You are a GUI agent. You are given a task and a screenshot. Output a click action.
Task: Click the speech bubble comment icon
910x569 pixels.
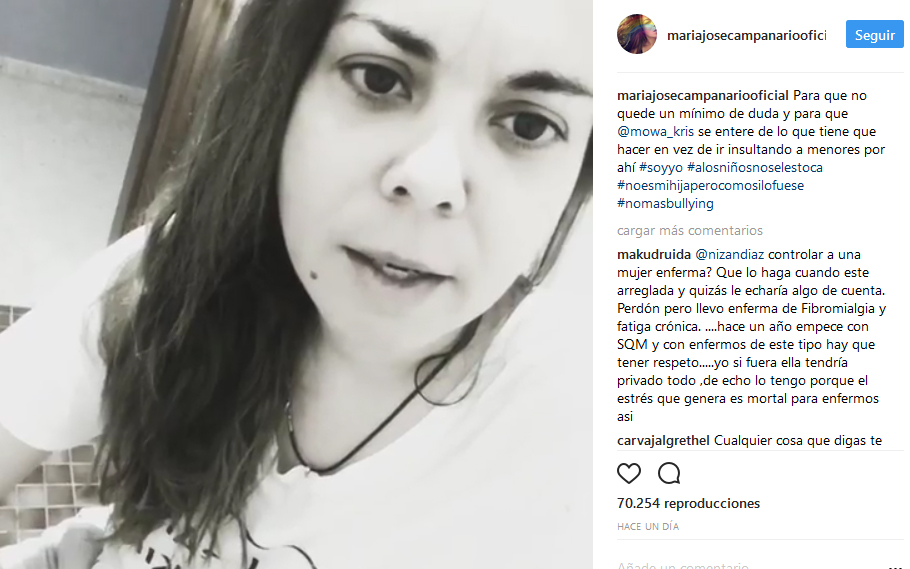coord(669,474)
